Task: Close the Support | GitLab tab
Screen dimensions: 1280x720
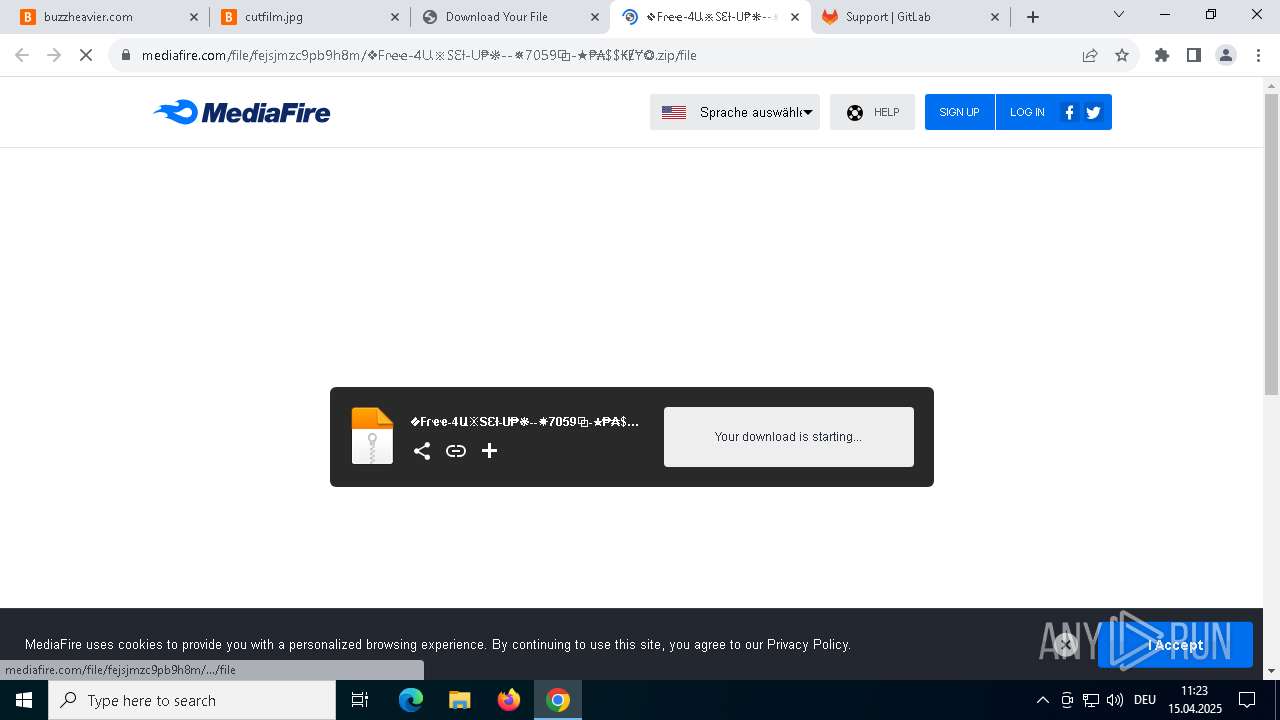Action: point(995,17)
